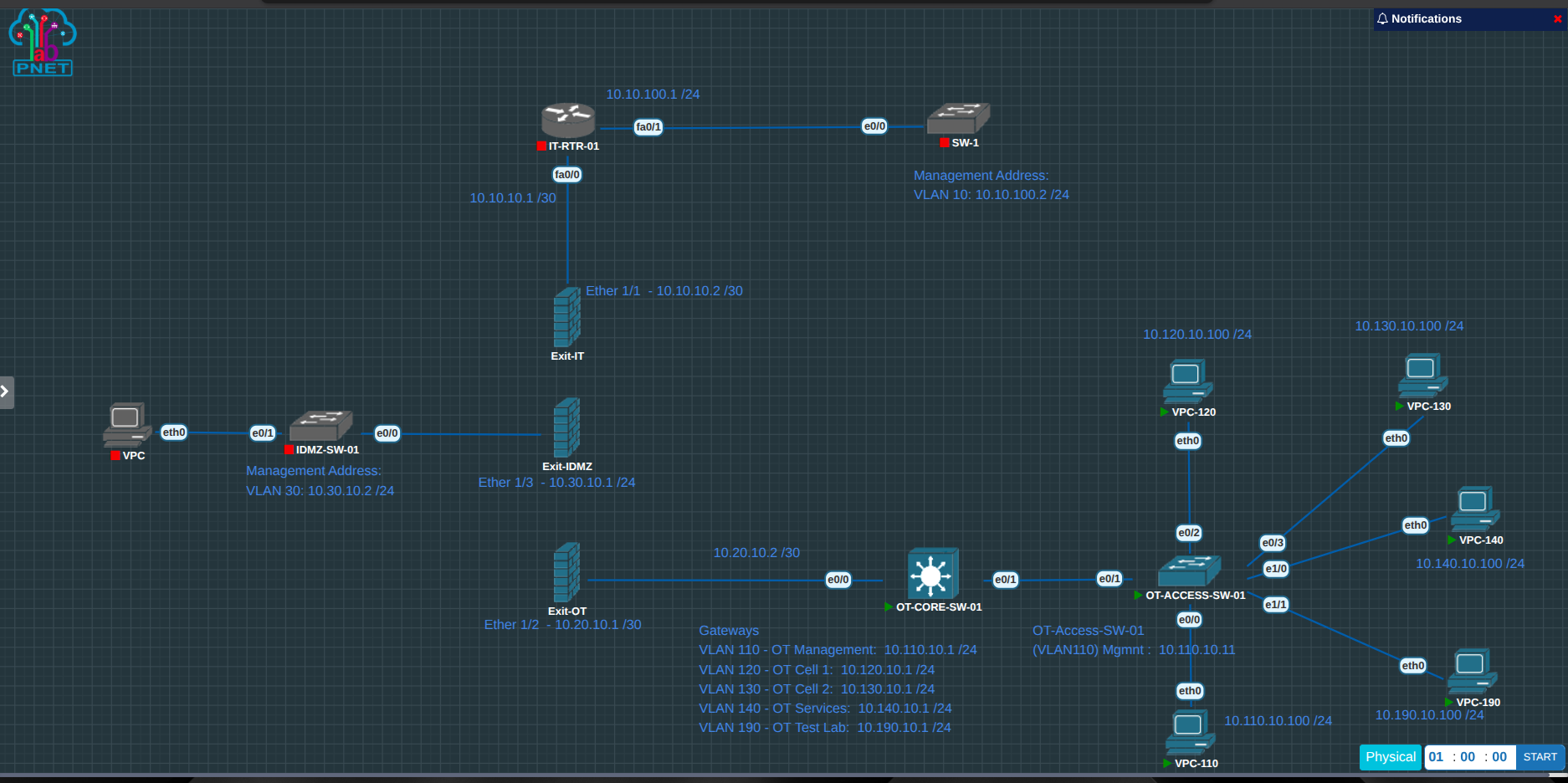Click the '10.130.10.100 /24' address label
Screen dimensions: 1568x783
[x=1409, y=326]
